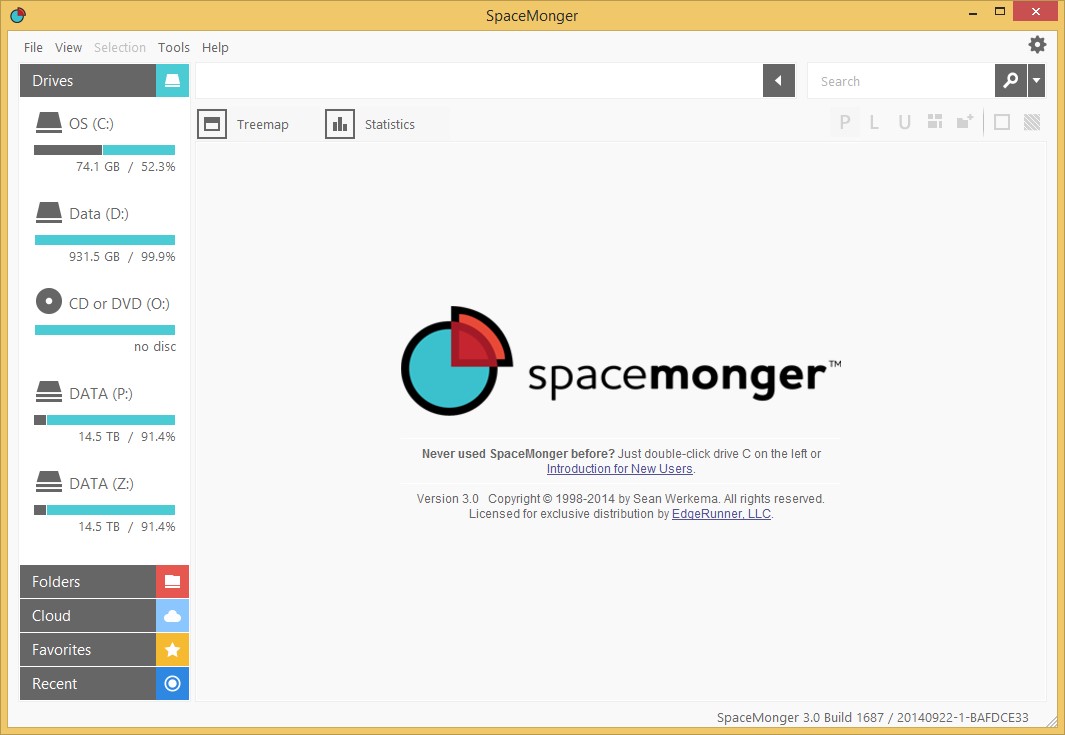Click the Recent panel target icon
1065x735 pixels.
tap(171, 683)
